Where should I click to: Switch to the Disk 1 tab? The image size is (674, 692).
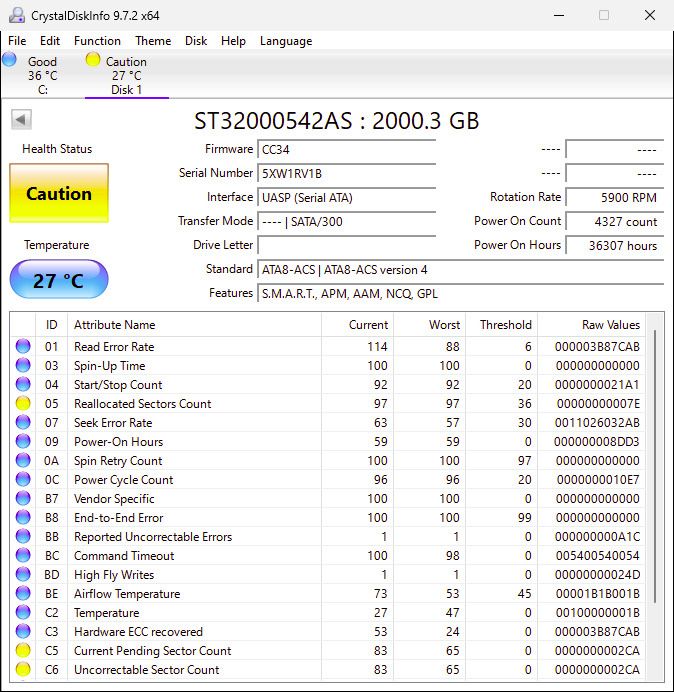127,75
